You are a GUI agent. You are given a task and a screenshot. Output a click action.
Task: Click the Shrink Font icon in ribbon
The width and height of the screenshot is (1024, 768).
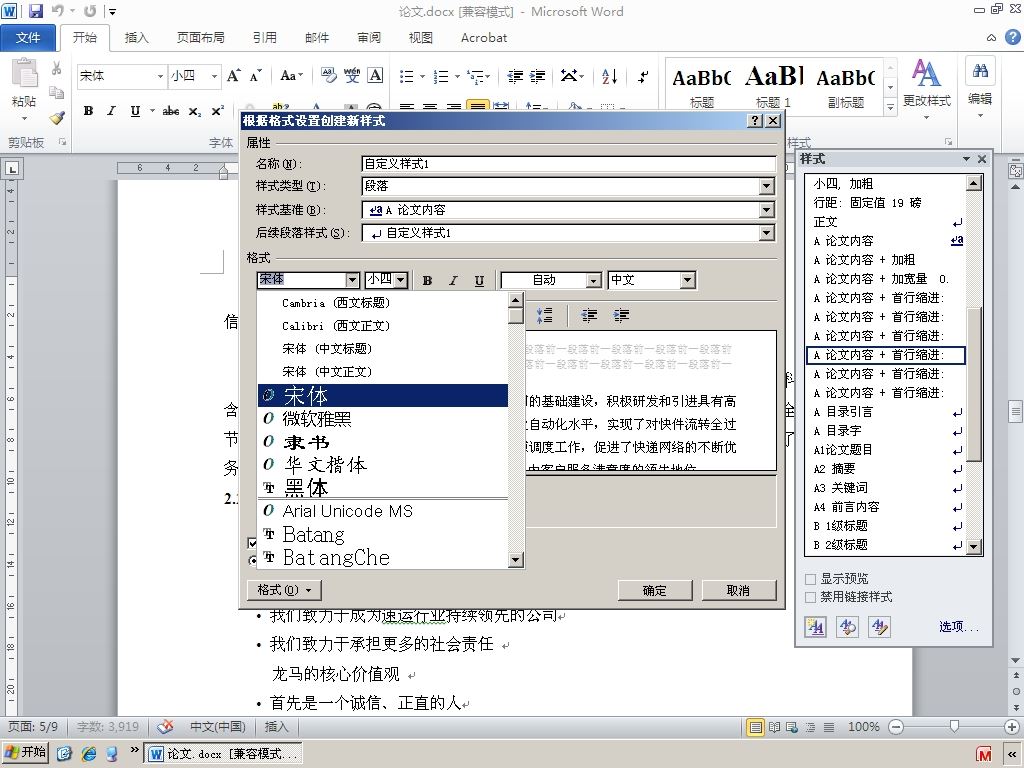click(x=255, y=76)
